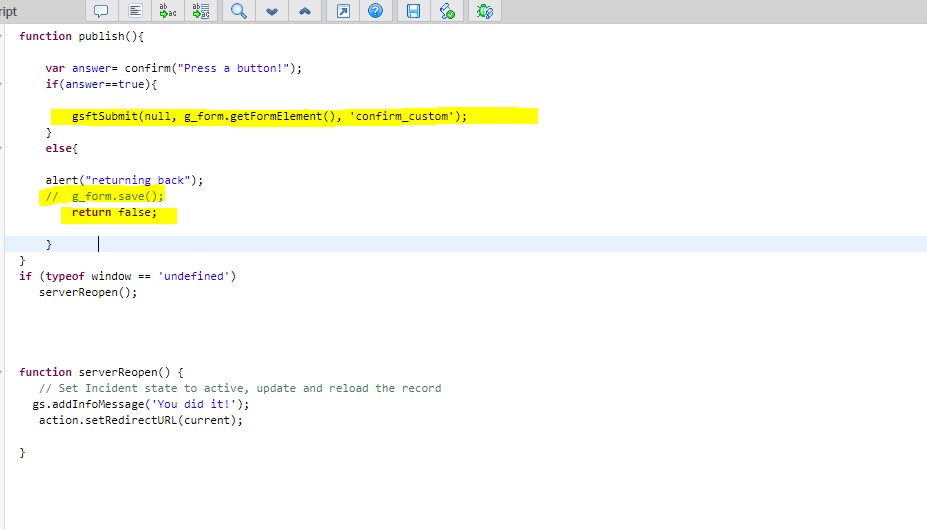This screenshot has width=927, height=530.
Task: Jump to next match with down arrow
Action: [271, 11]
